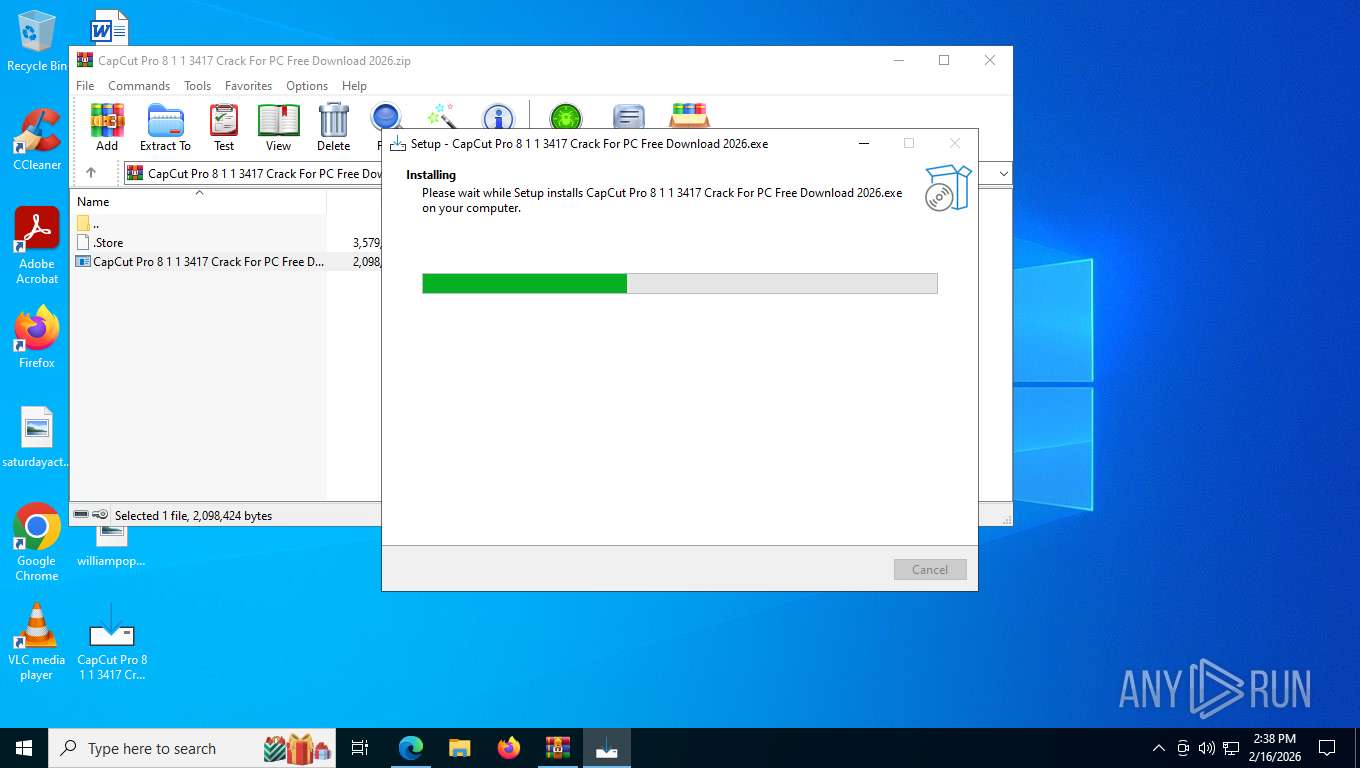Click the View file toolbar icon

[x=278, y=127]
